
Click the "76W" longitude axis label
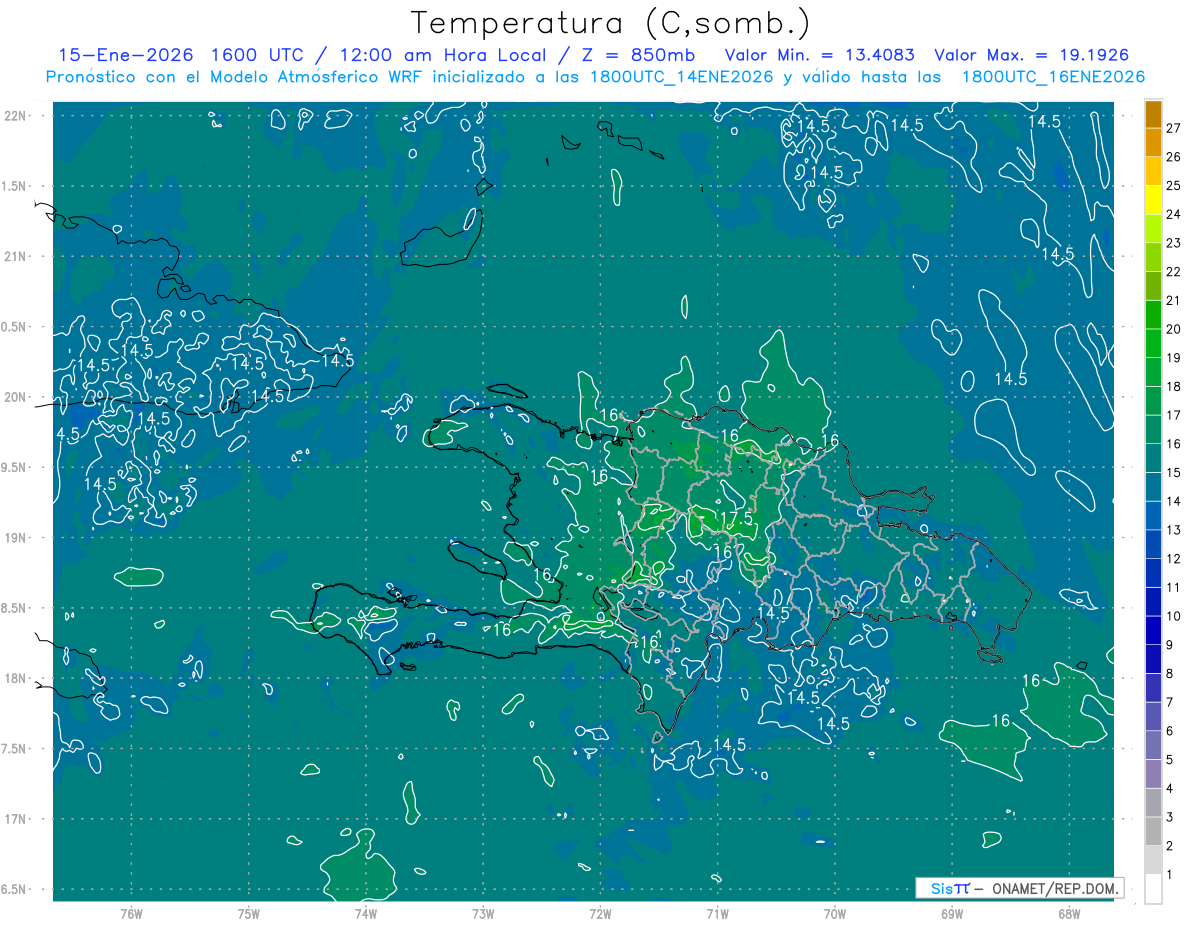point(131,915)
